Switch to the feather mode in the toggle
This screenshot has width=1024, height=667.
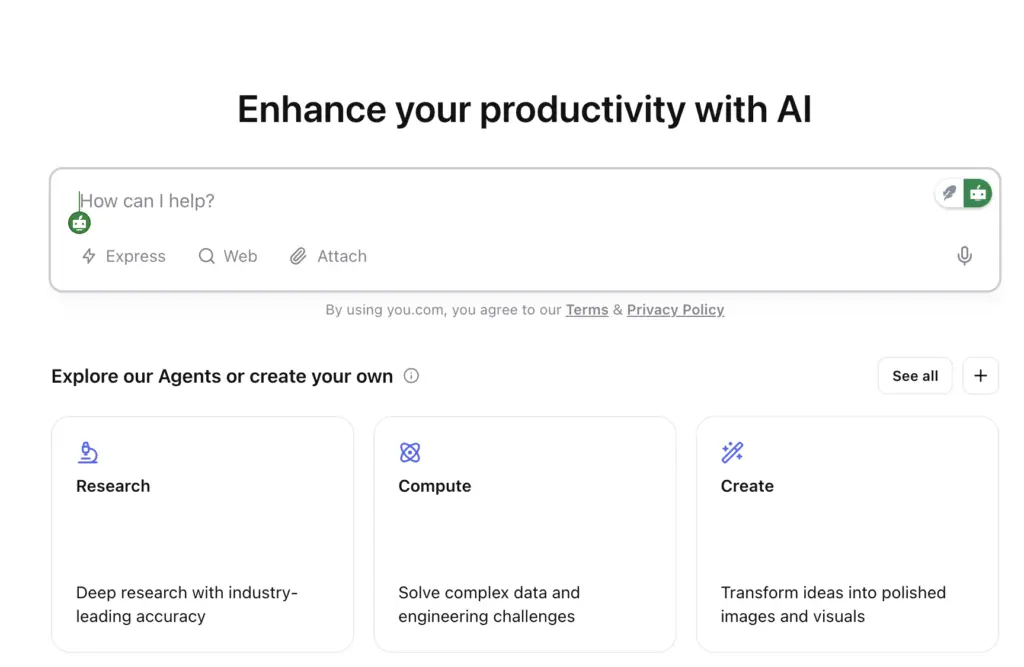pos(949,193)
